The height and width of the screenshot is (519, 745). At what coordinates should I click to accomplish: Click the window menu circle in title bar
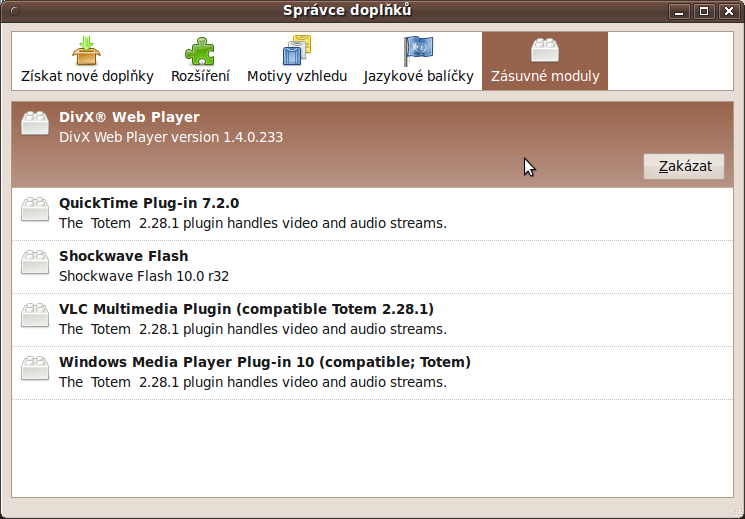point(15,11)
